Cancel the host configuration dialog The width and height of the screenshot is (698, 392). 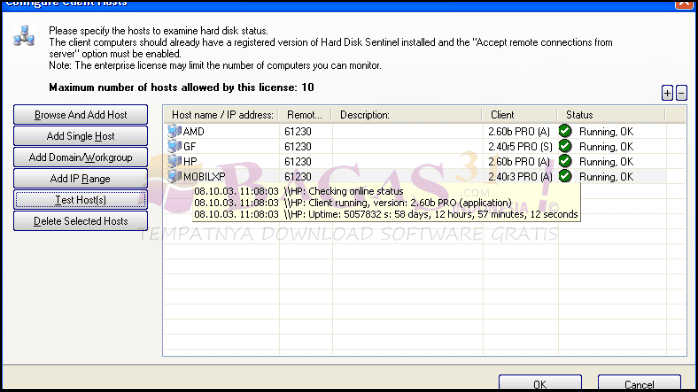click(639, 383)
